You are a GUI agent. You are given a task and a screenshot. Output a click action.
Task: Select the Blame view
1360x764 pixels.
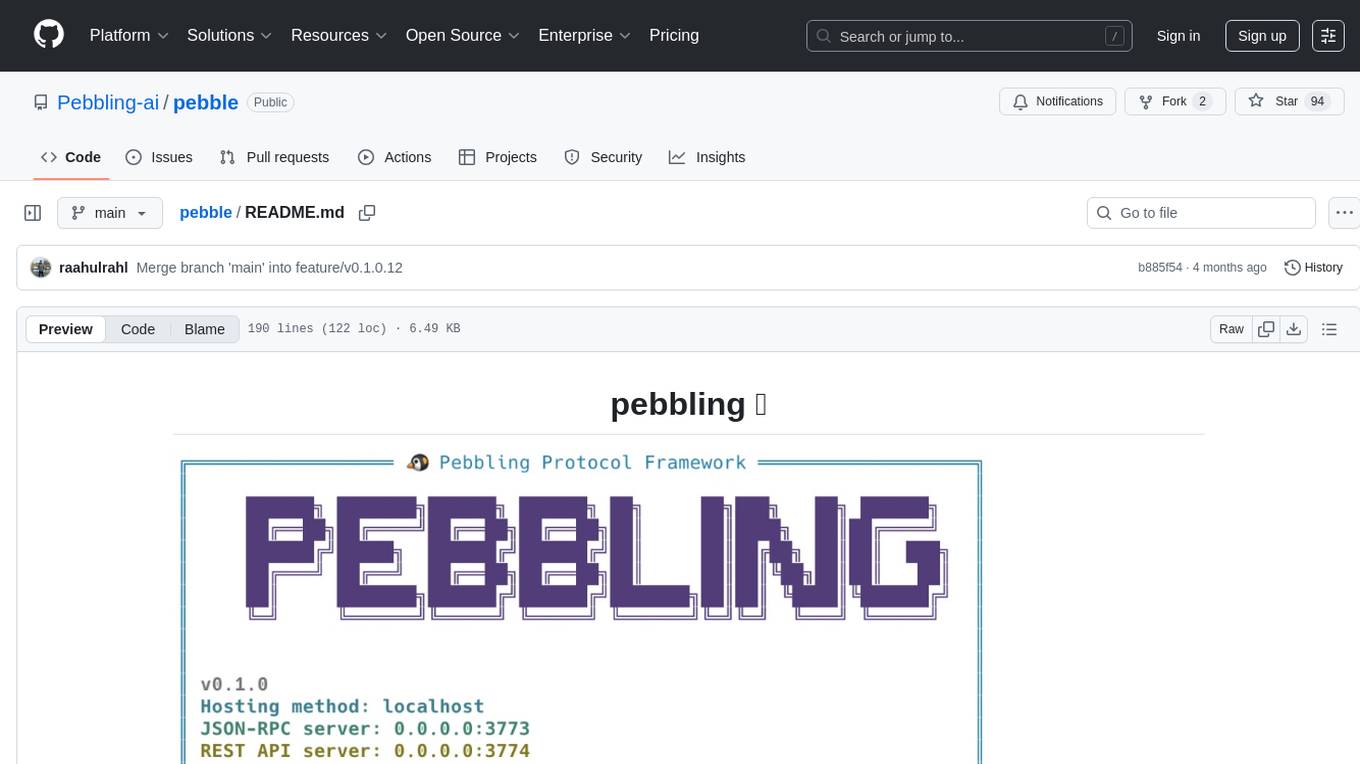pos(204,329)
